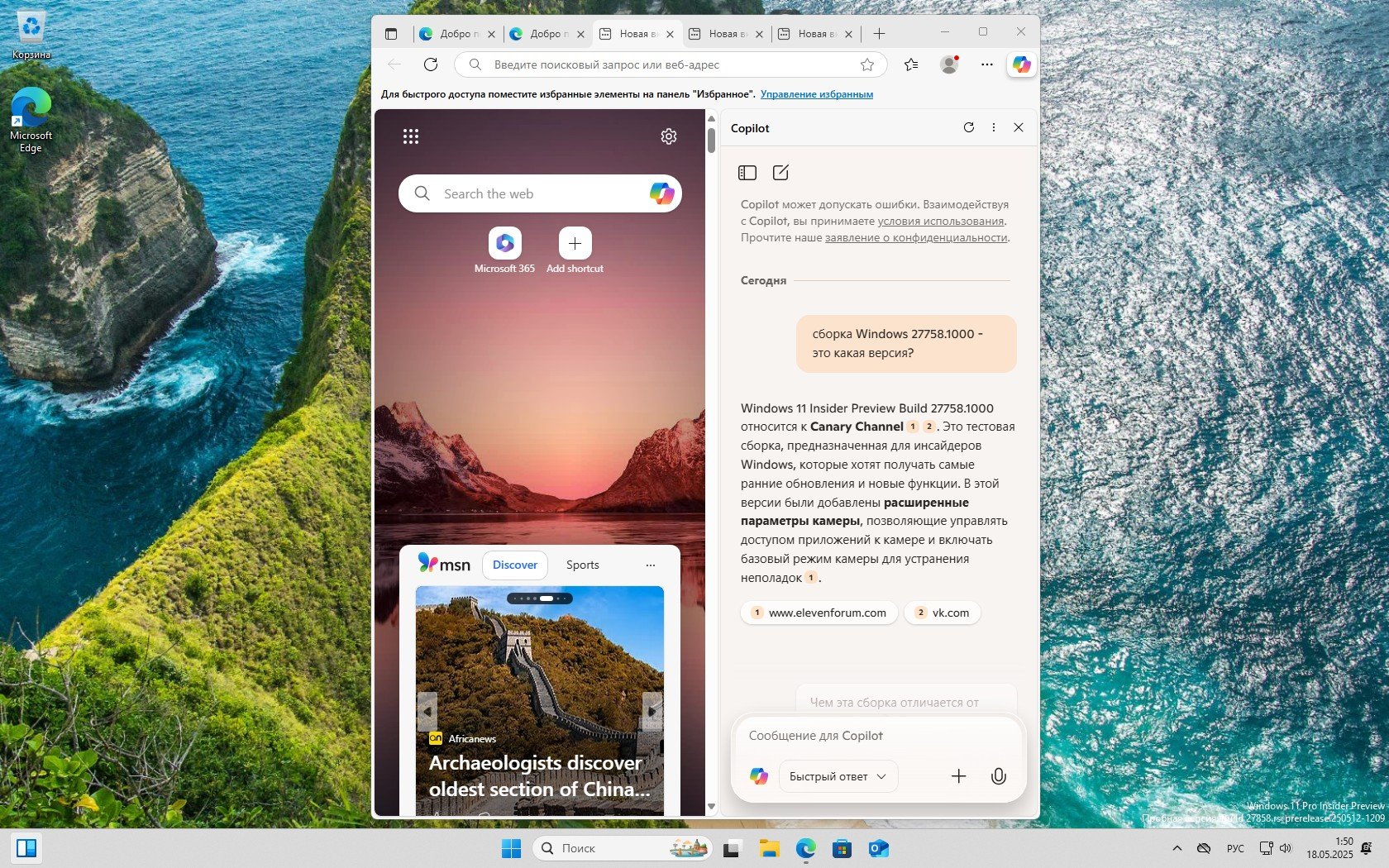Open the Widgets panel from the taskbar
The width and height of the screenshot is (1389, 868).
(26, 848)
